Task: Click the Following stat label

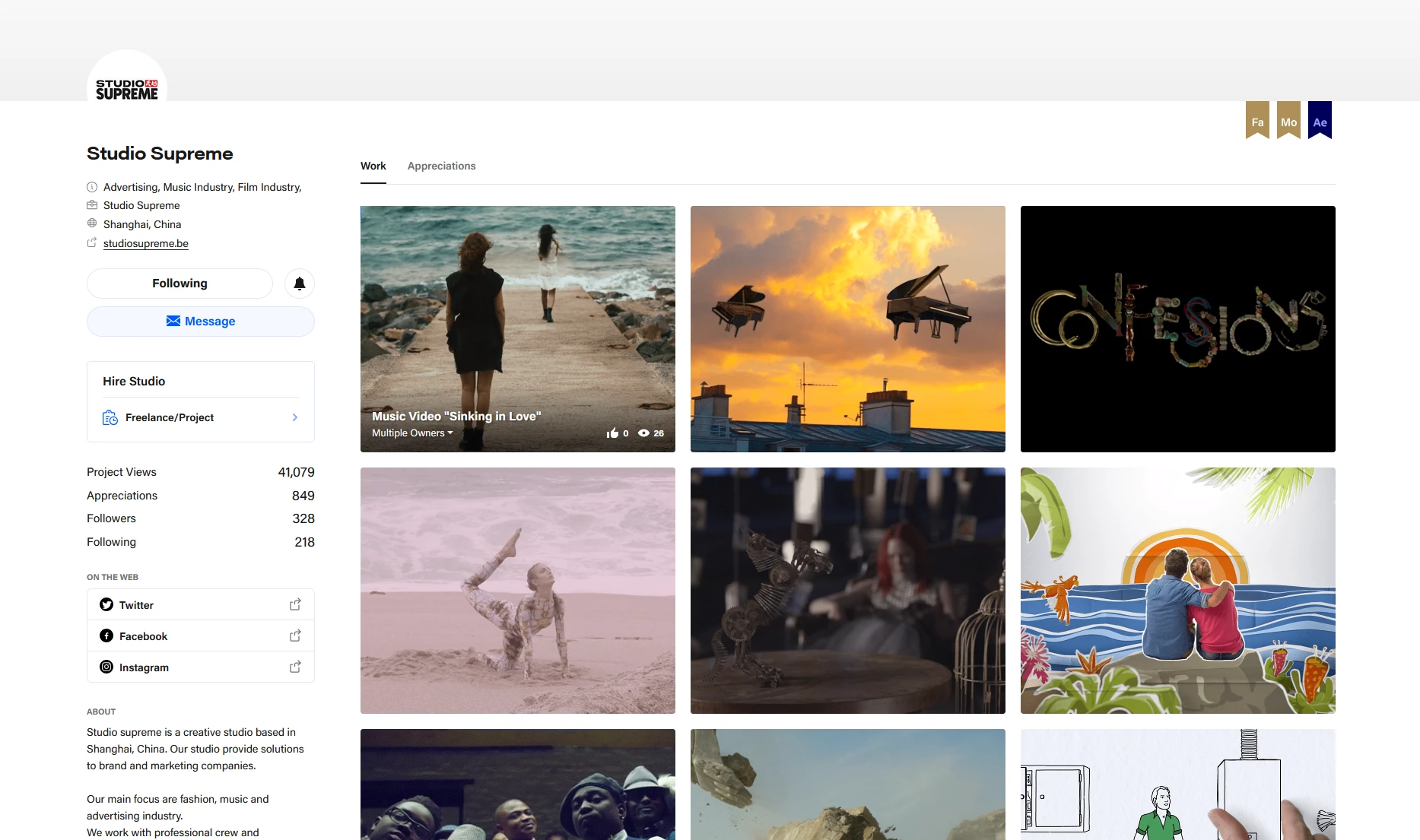Action: click(111, 542)
